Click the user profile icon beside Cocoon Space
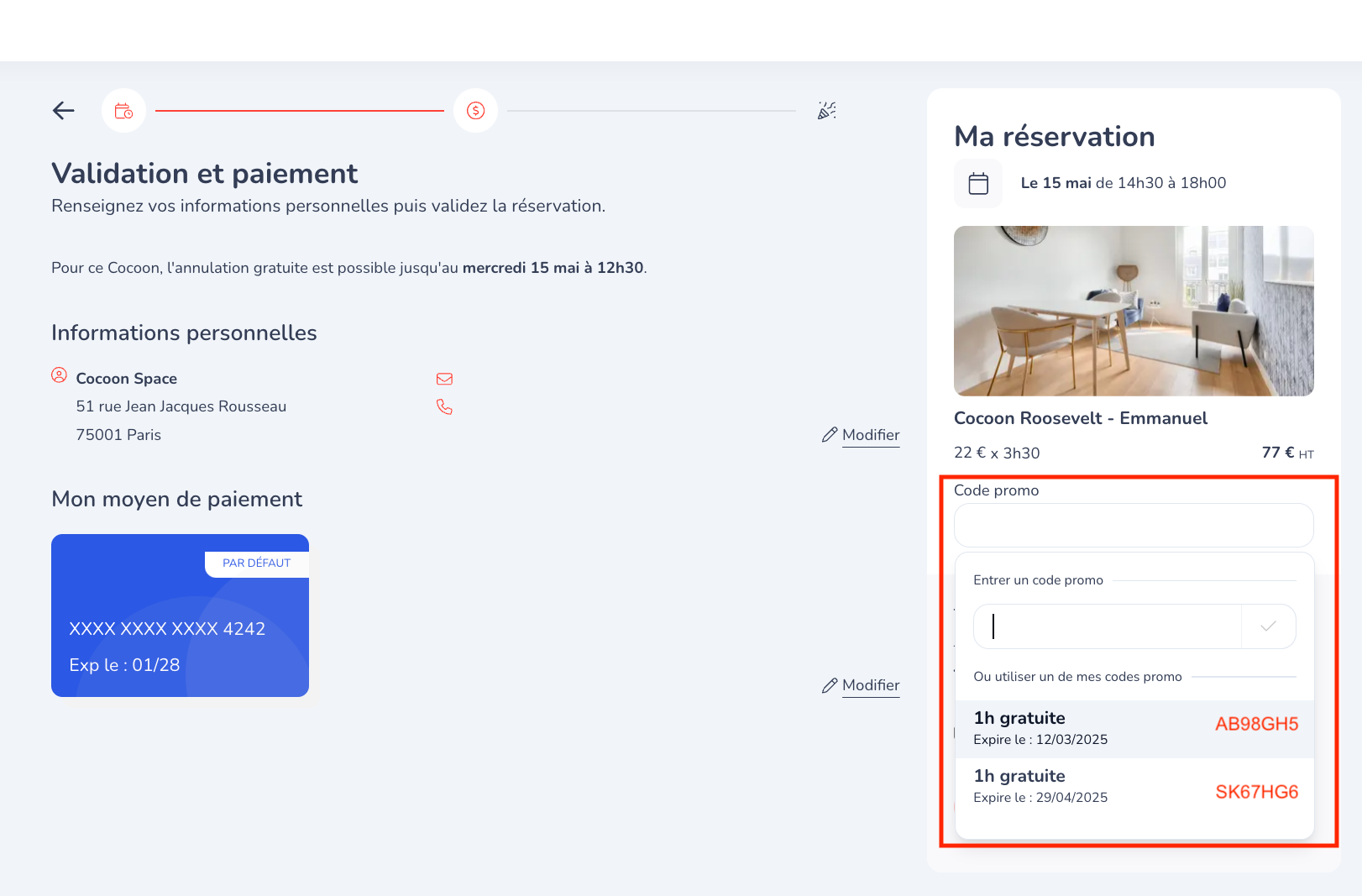Screen dimensions: 1362x896 59,375
